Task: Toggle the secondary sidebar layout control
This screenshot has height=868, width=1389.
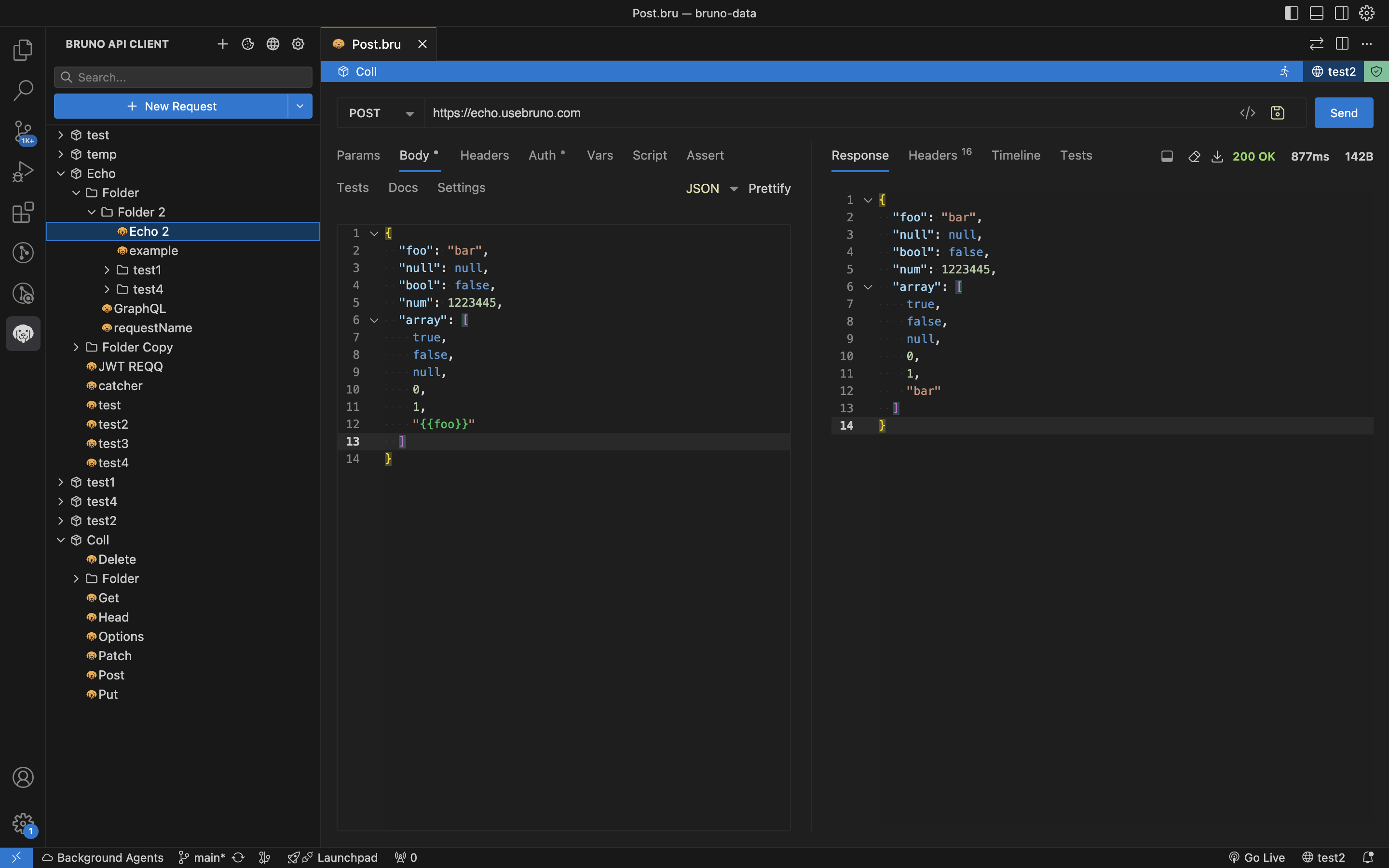Action: pyautogui.click(x=1341, y=13)
